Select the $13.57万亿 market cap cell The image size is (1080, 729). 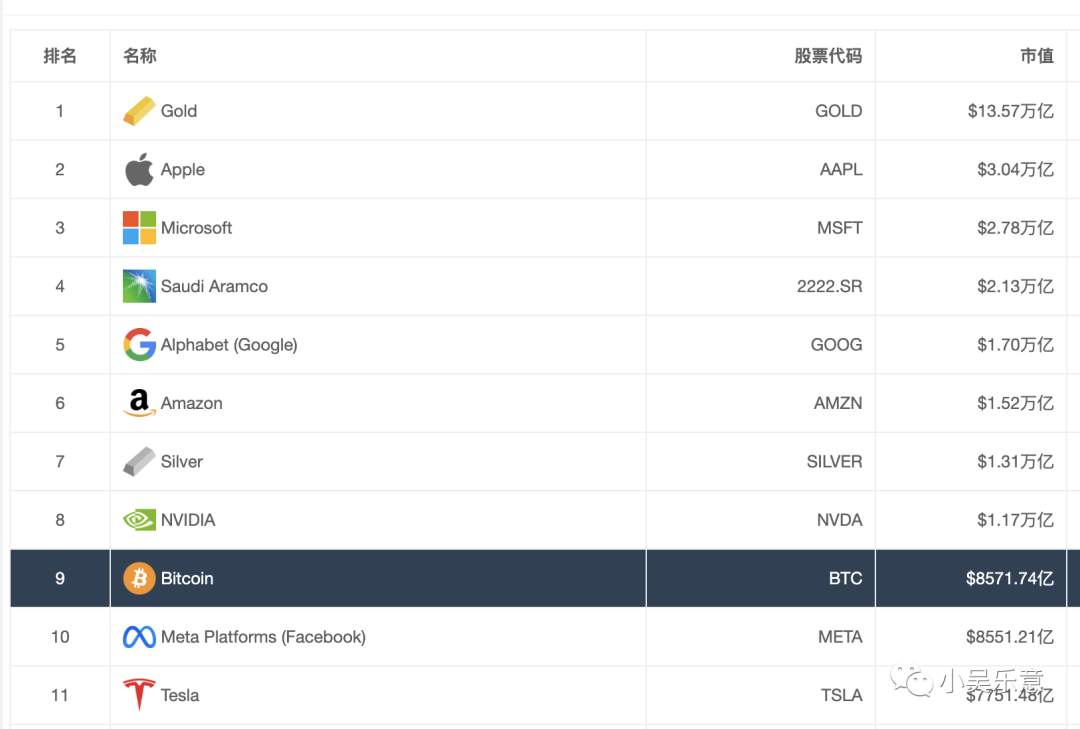click(1010, 111)
